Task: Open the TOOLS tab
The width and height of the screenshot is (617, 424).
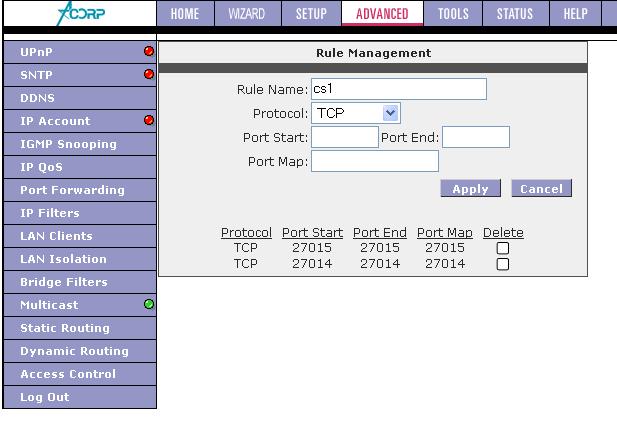Action: (453, 14)
